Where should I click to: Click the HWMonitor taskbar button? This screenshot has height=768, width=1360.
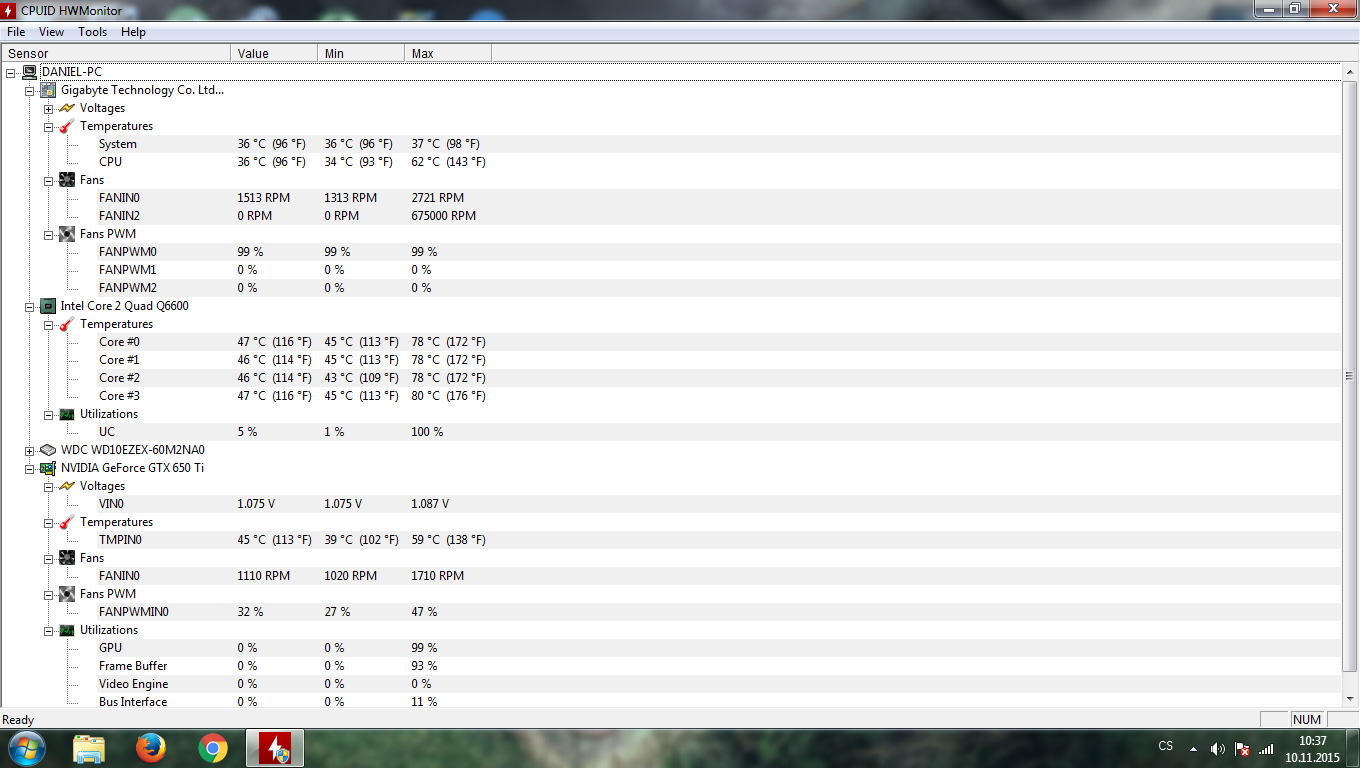[x=275, y=748]
